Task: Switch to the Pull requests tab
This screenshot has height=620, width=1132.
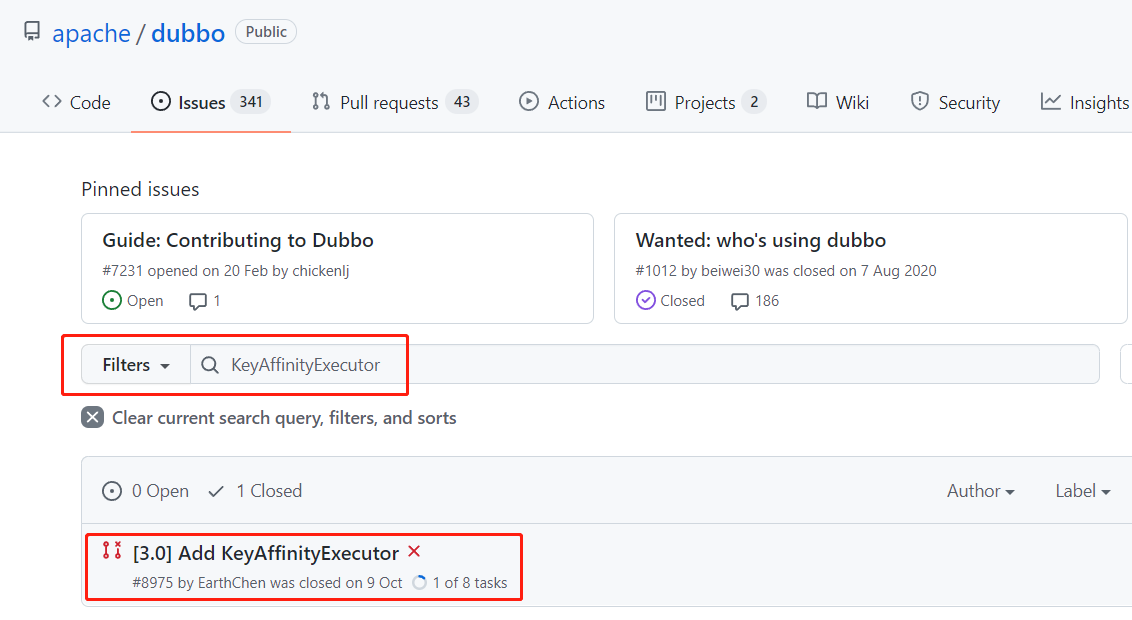Action: click(x=395, y=102)
